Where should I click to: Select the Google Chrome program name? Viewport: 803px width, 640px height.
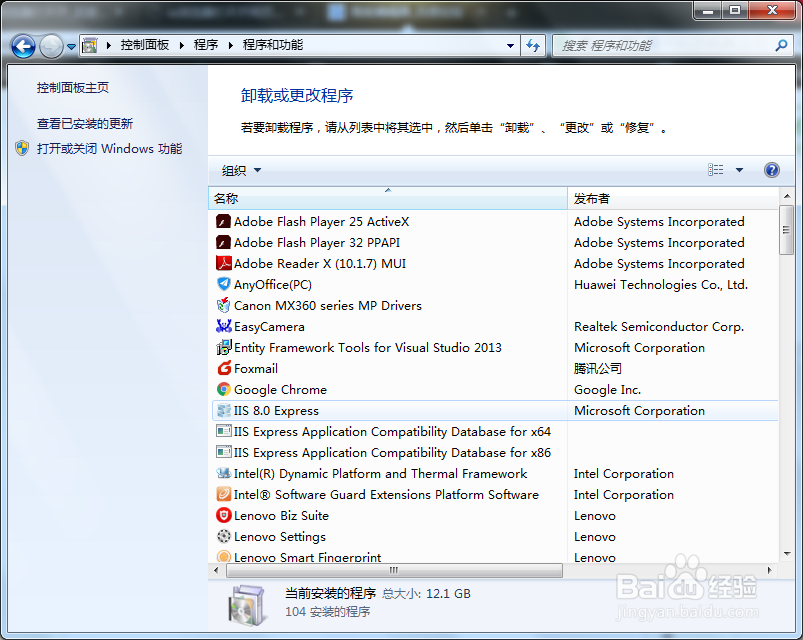pos(280,390)
